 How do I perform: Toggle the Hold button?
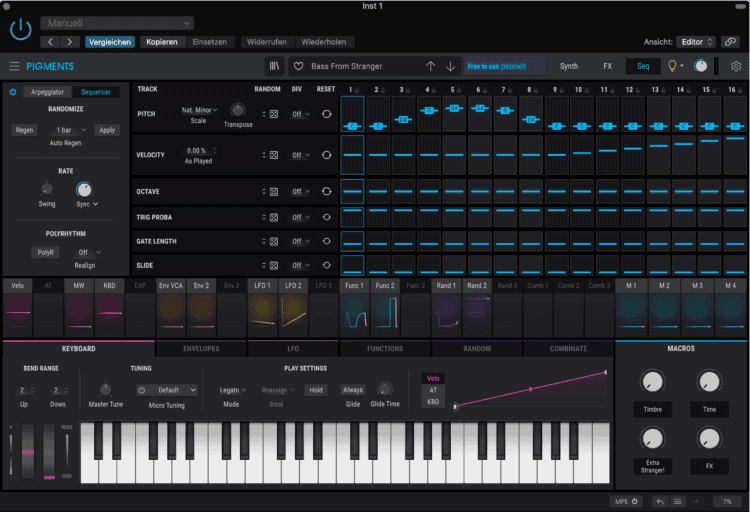click(x=316, y=390)
